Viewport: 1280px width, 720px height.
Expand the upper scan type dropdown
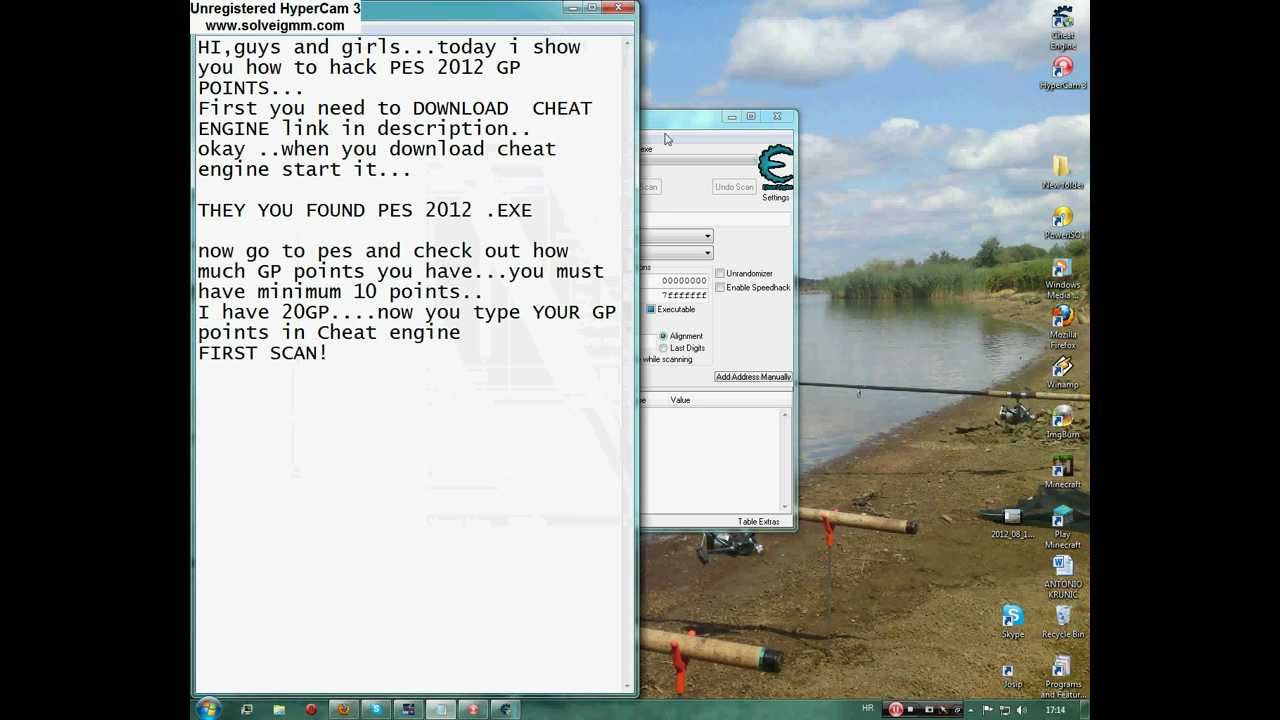[x=707, y=236]
